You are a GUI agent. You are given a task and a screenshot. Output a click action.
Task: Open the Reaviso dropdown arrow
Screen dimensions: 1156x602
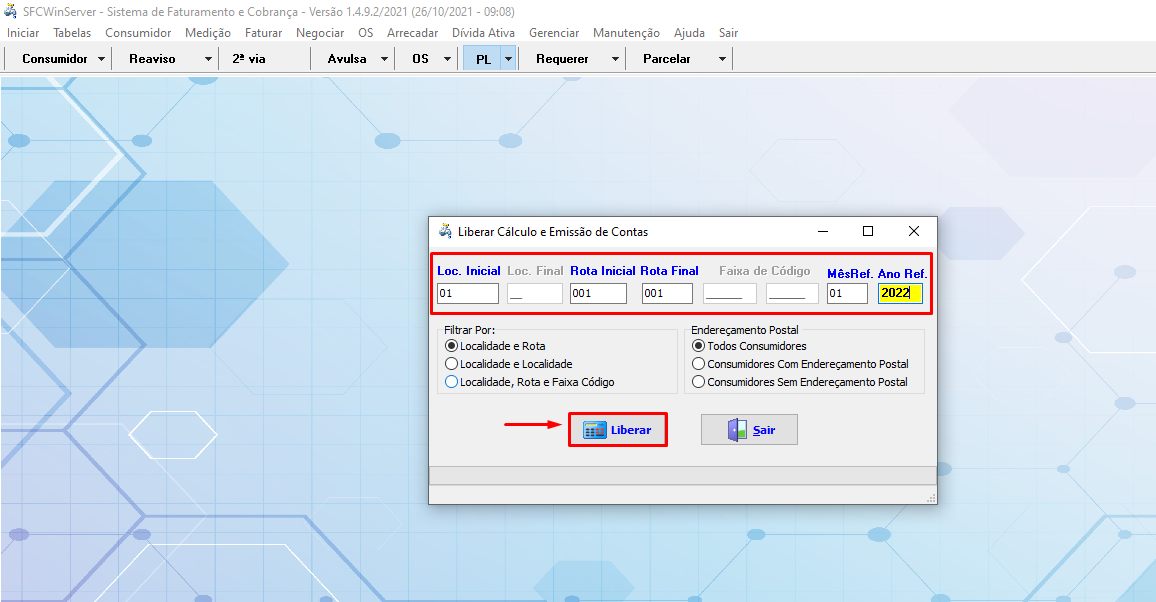[x=208, y=59]
